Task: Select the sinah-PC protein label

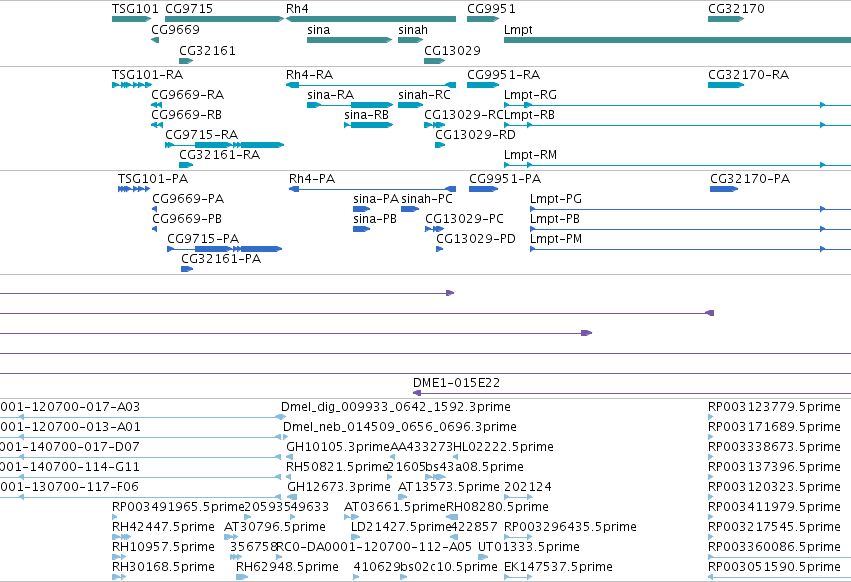Action: click(427, 199)
